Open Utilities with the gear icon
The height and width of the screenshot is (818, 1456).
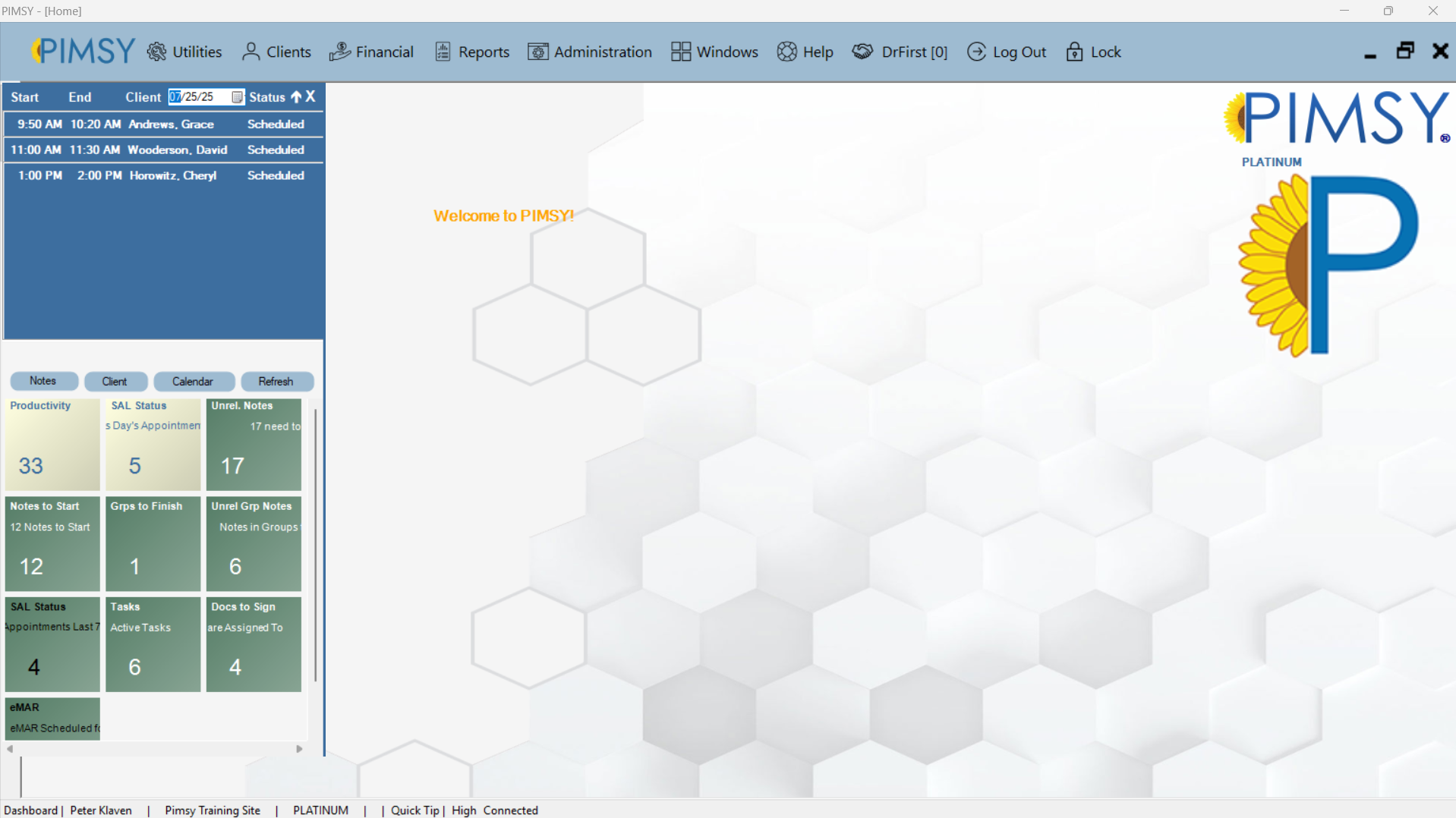(157, 52)
